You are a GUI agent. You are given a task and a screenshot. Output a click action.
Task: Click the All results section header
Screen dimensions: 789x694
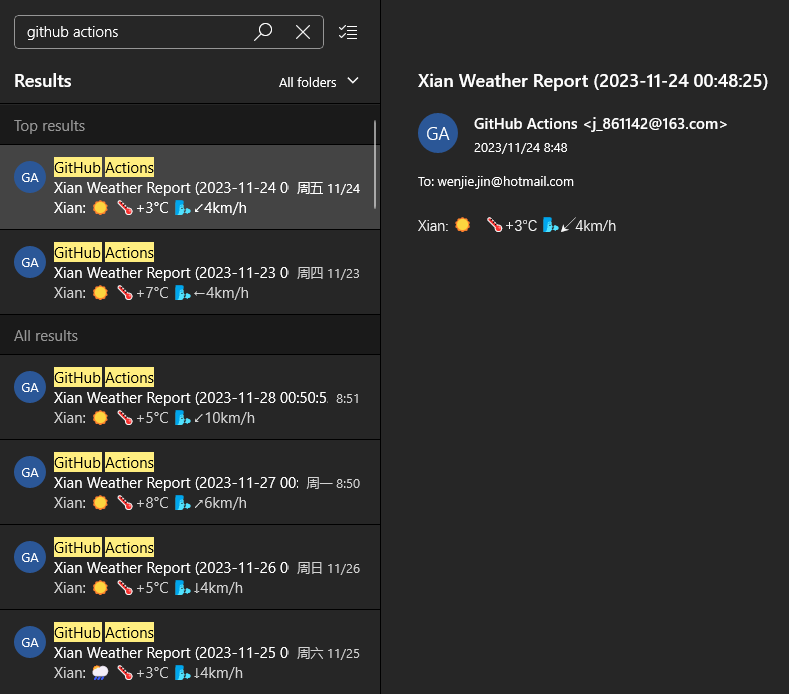coord(190,336)
